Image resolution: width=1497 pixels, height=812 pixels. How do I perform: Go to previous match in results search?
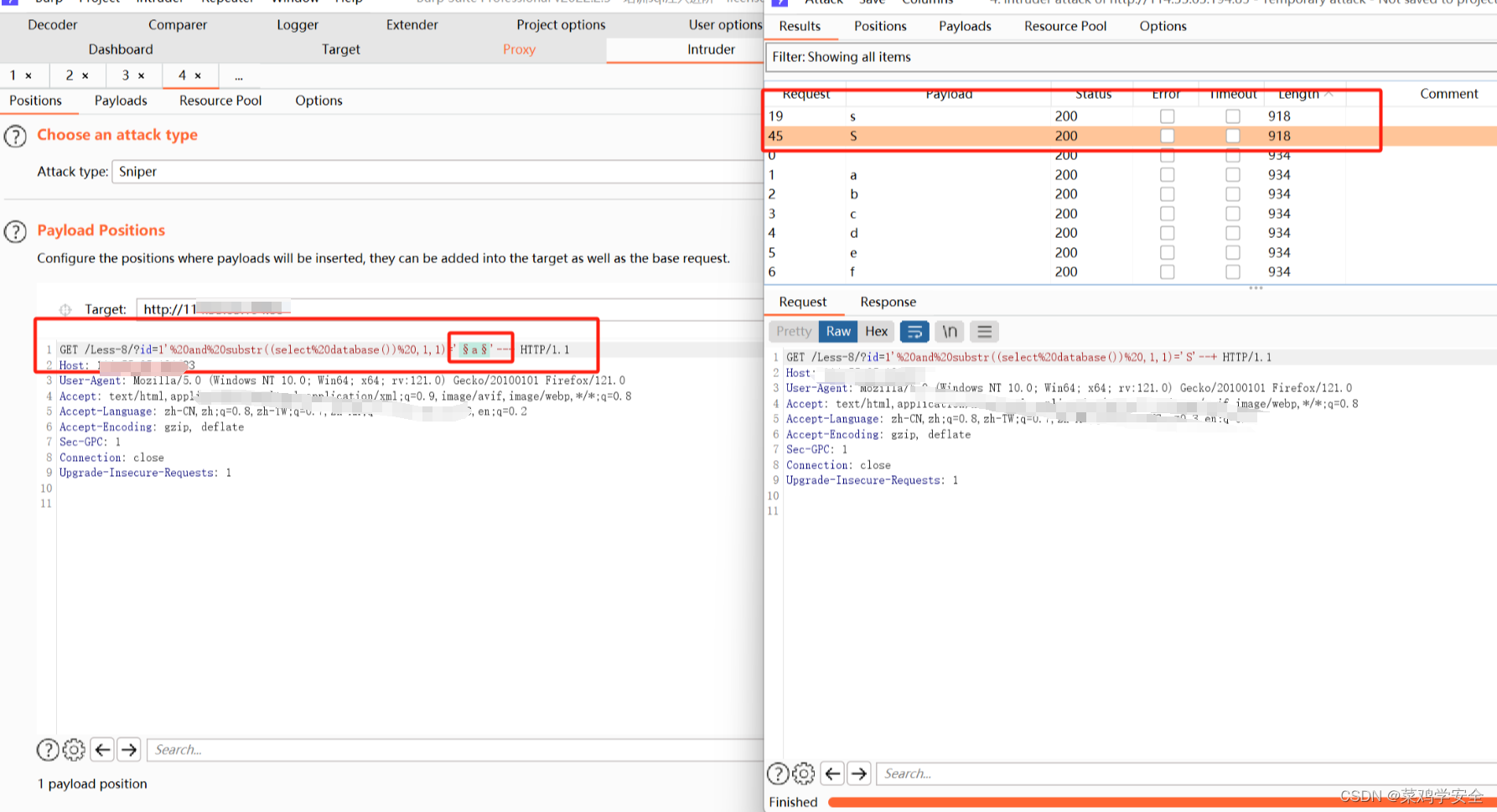pyautogui.click(x=832, y=773)
